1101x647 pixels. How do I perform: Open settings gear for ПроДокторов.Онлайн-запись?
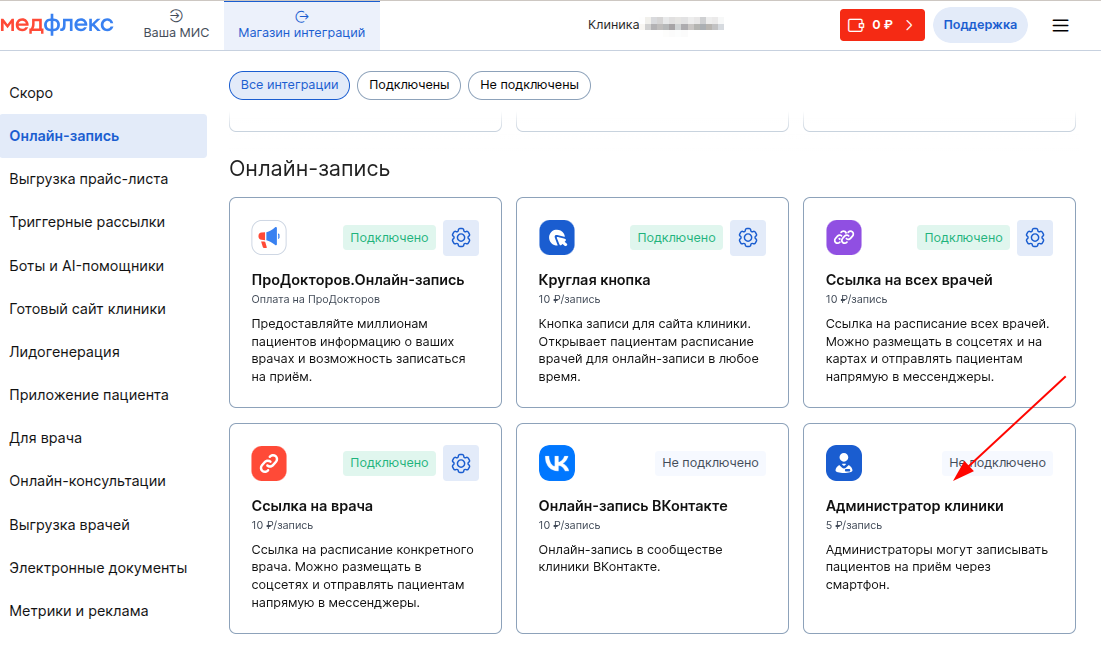pos(460,238)
